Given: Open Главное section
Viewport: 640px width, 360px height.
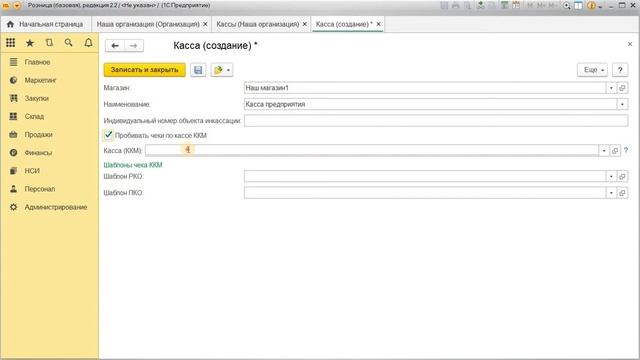Looking at the screenshot, I should [49, 62].
